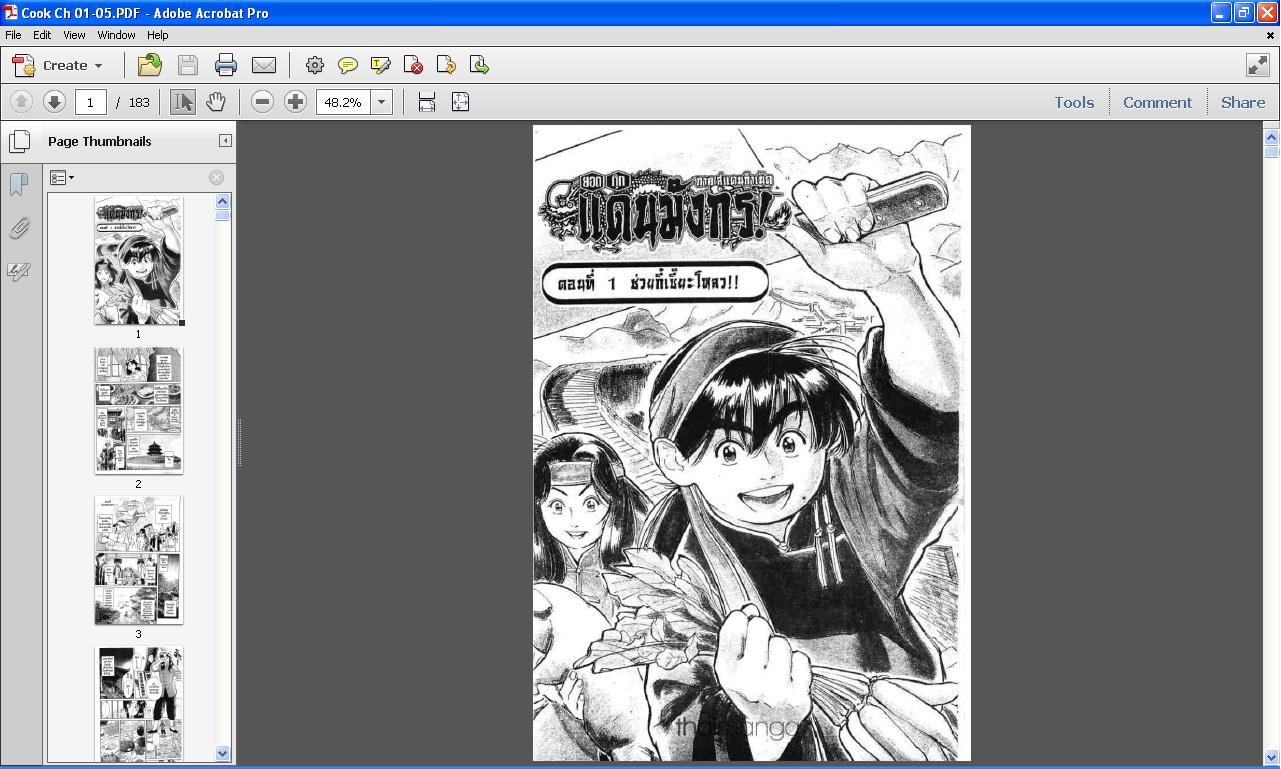Activate the Hand pan tool
1281x769 pixels.
point(216,101)
